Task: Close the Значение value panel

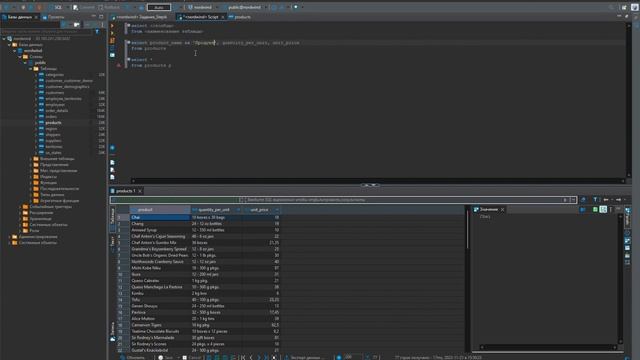Action: (x=502, y=209)
